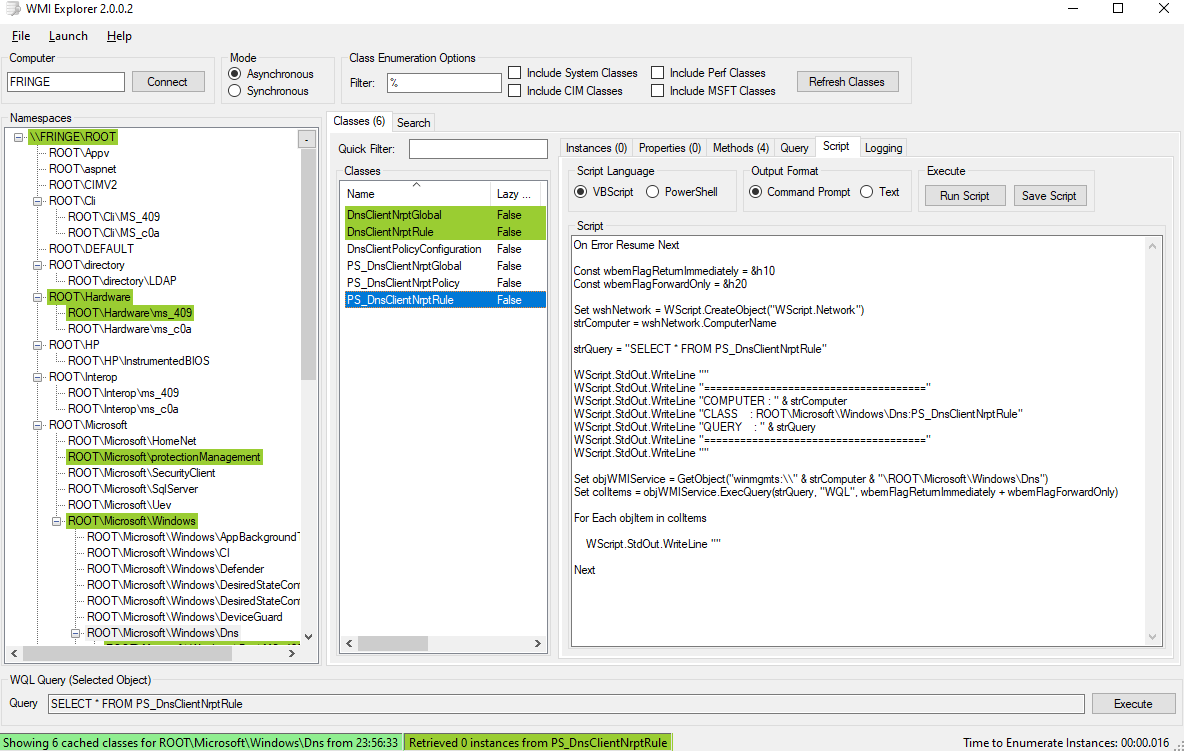Open the Help menu

pos(119,36)
